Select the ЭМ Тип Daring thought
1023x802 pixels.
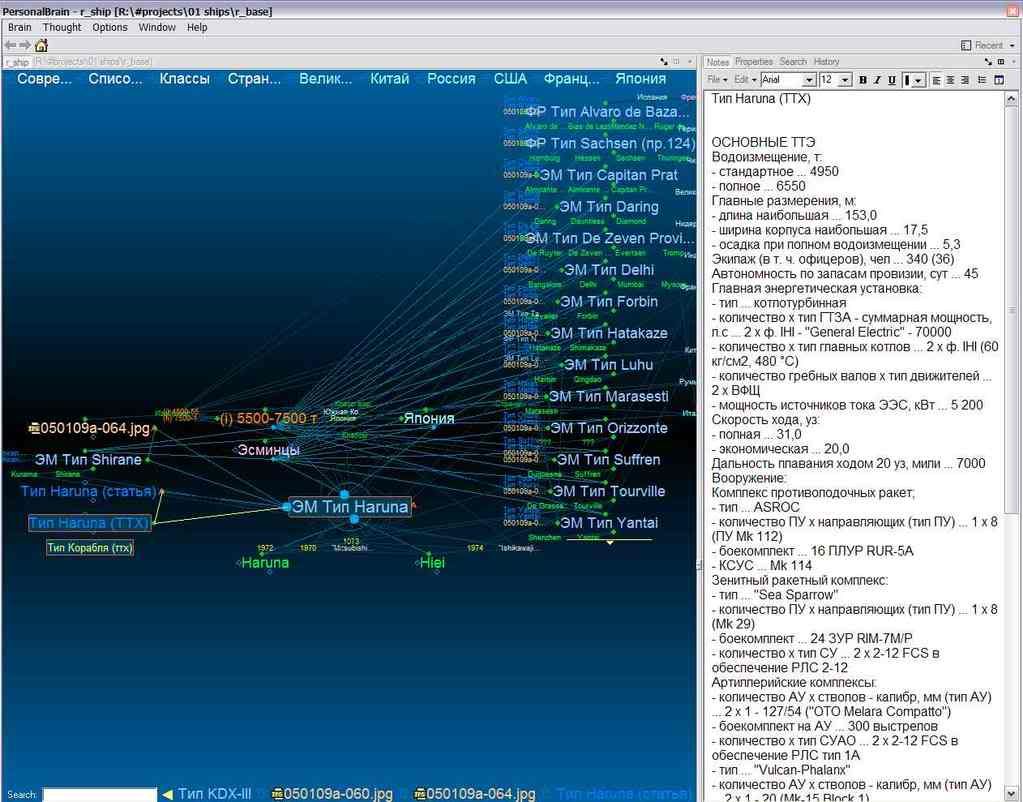(x=609, y=207)
